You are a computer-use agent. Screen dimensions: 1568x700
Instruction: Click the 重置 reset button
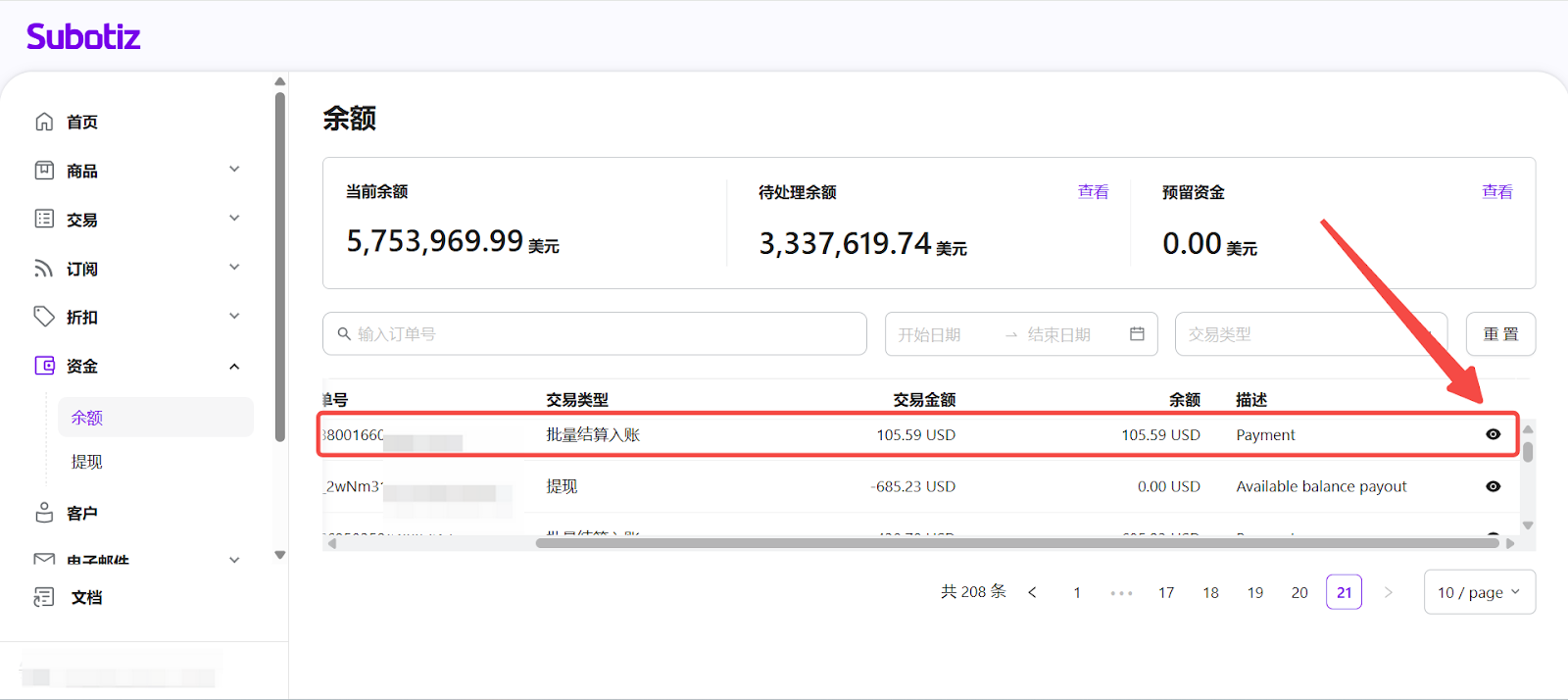click(x=1499, y=334)
